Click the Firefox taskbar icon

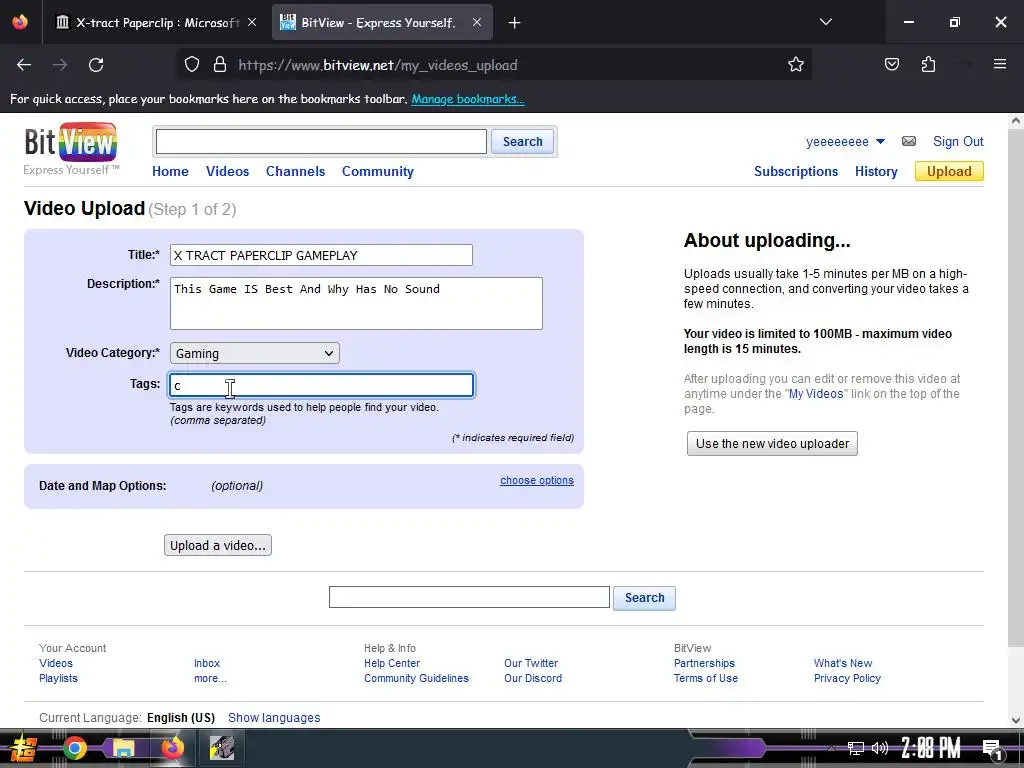click(172, 748)
